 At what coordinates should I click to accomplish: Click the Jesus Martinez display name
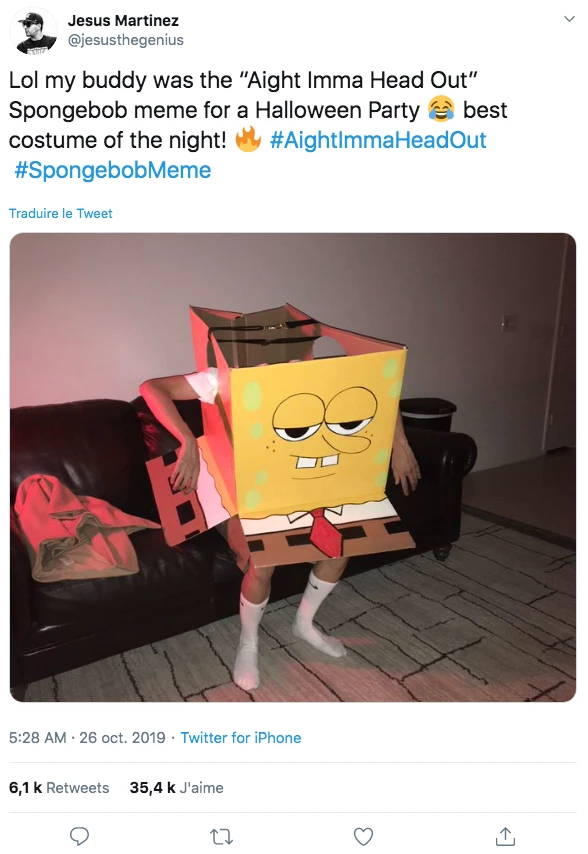click(123, 21)
